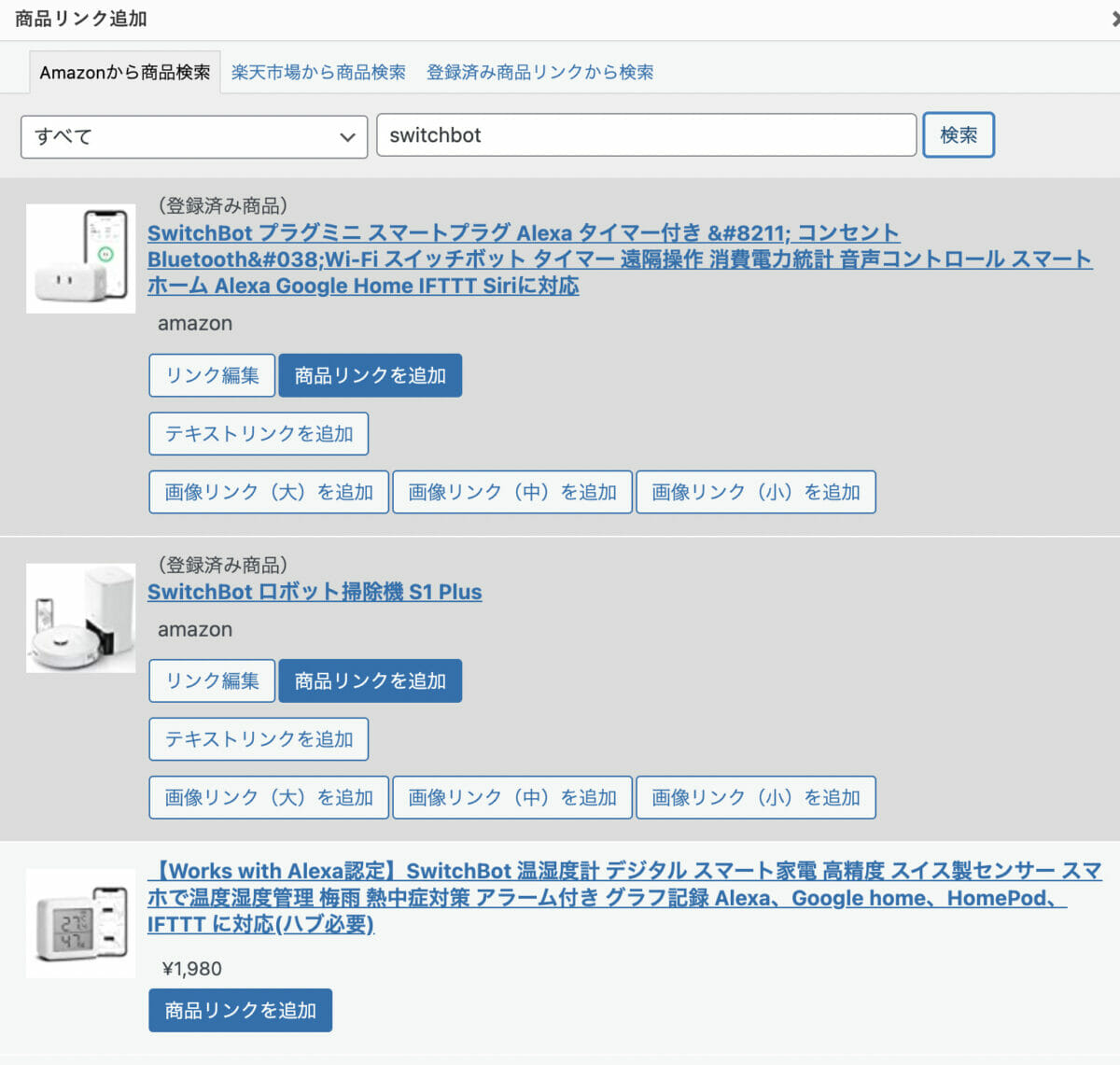
Task: Click the SwitchBot プラグミニ product thumbnail
Action: (x=80, y=259)
